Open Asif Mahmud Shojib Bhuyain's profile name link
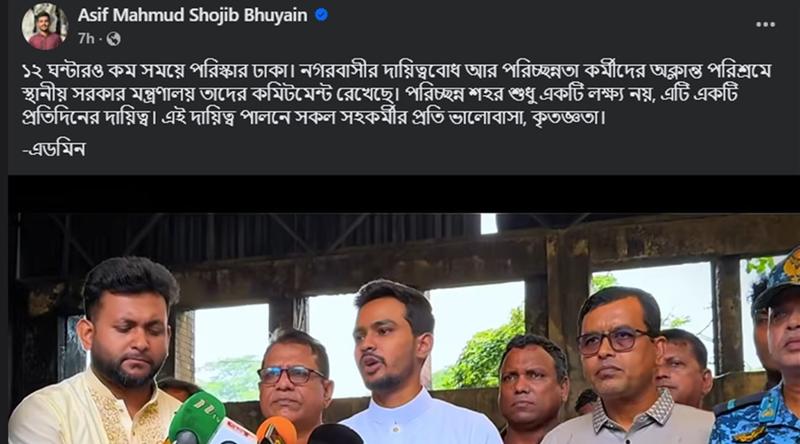 192,15
